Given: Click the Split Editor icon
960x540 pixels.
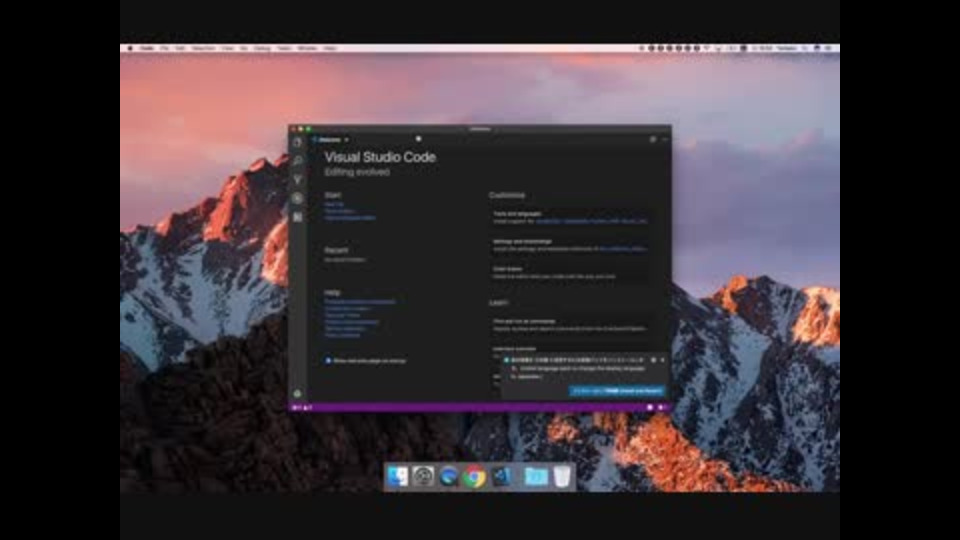Looking at the screenshot, I should [653, 140].
